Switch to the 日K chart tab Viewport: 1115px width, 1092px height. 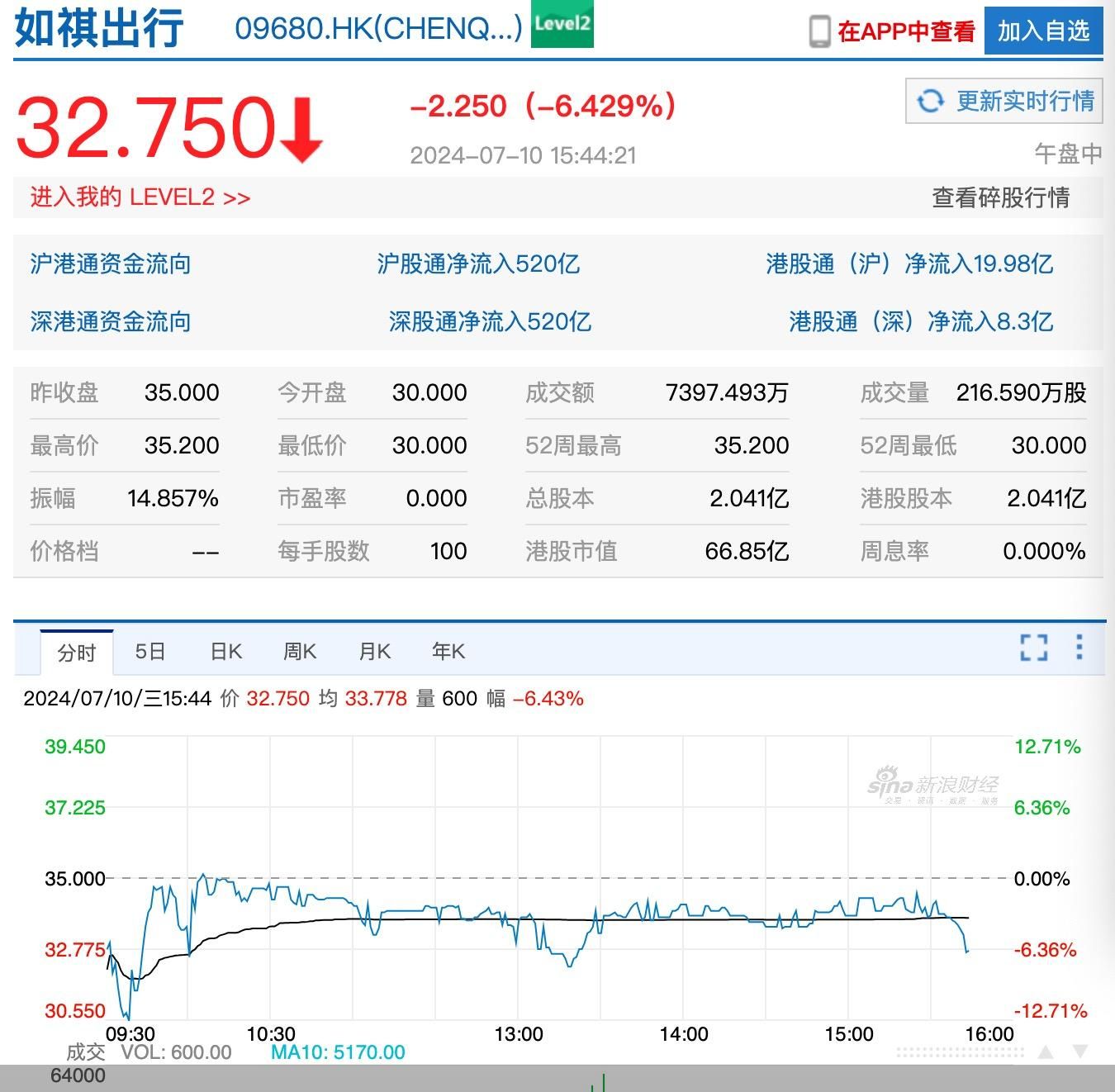[x=226, y=652]
